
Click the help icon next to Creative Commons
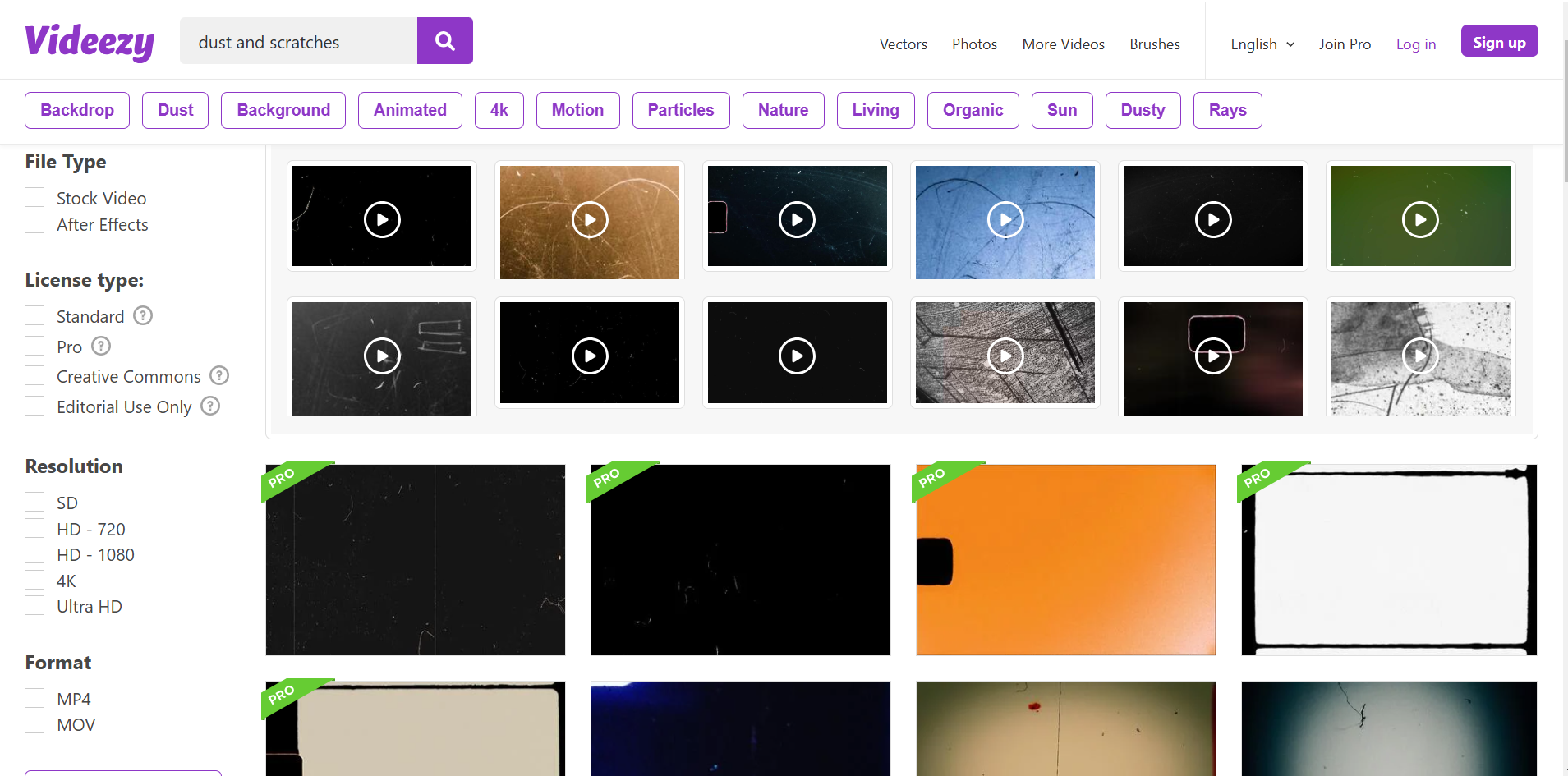pos(218,375)
